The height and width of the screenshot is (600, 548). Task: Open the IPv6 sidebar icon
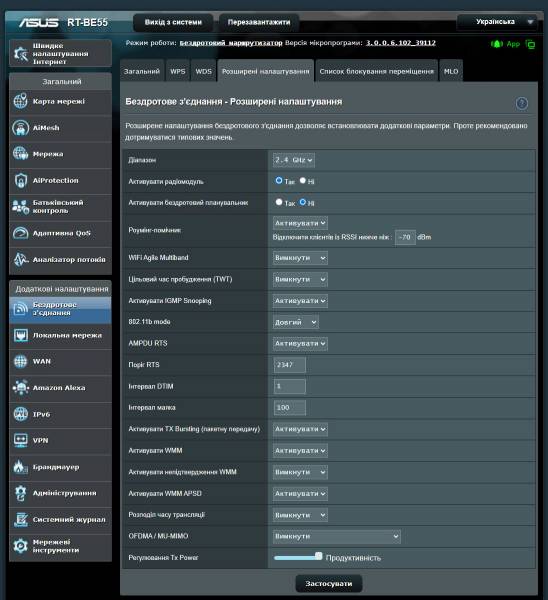(x=21, y=414)
